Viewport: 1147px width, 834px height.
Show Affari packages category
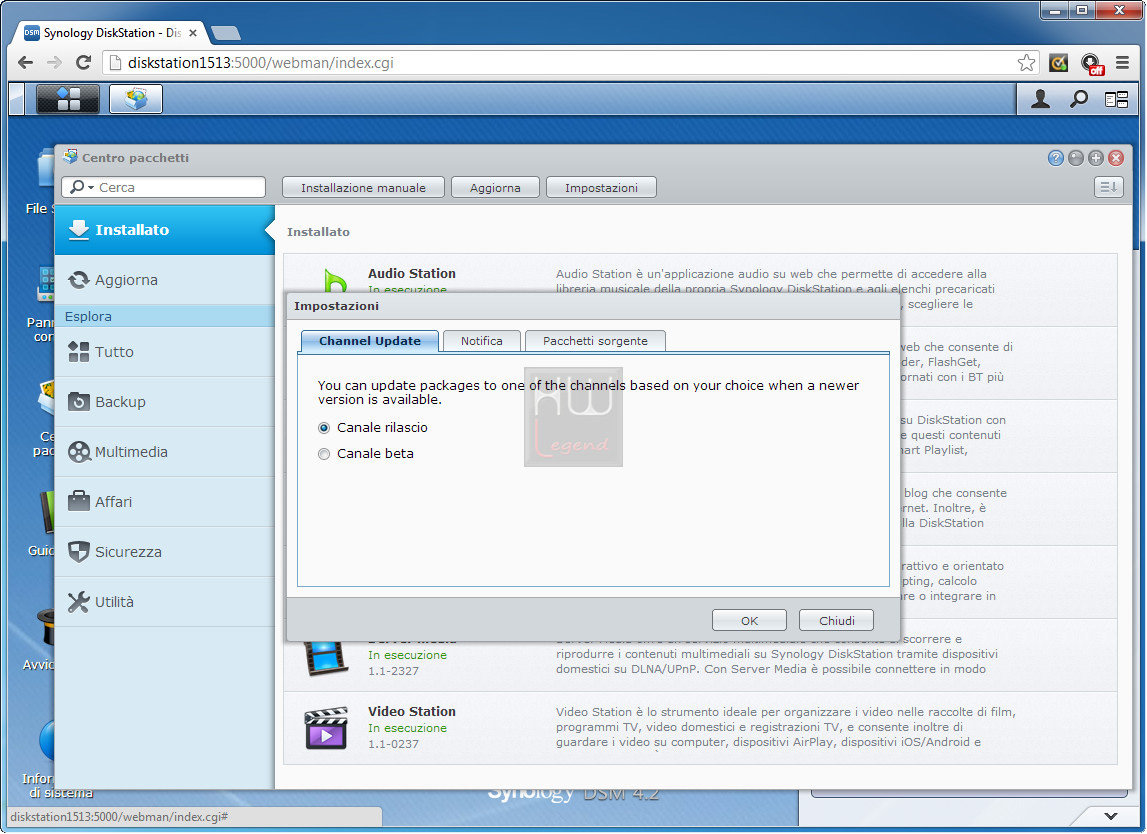[165, 502]
